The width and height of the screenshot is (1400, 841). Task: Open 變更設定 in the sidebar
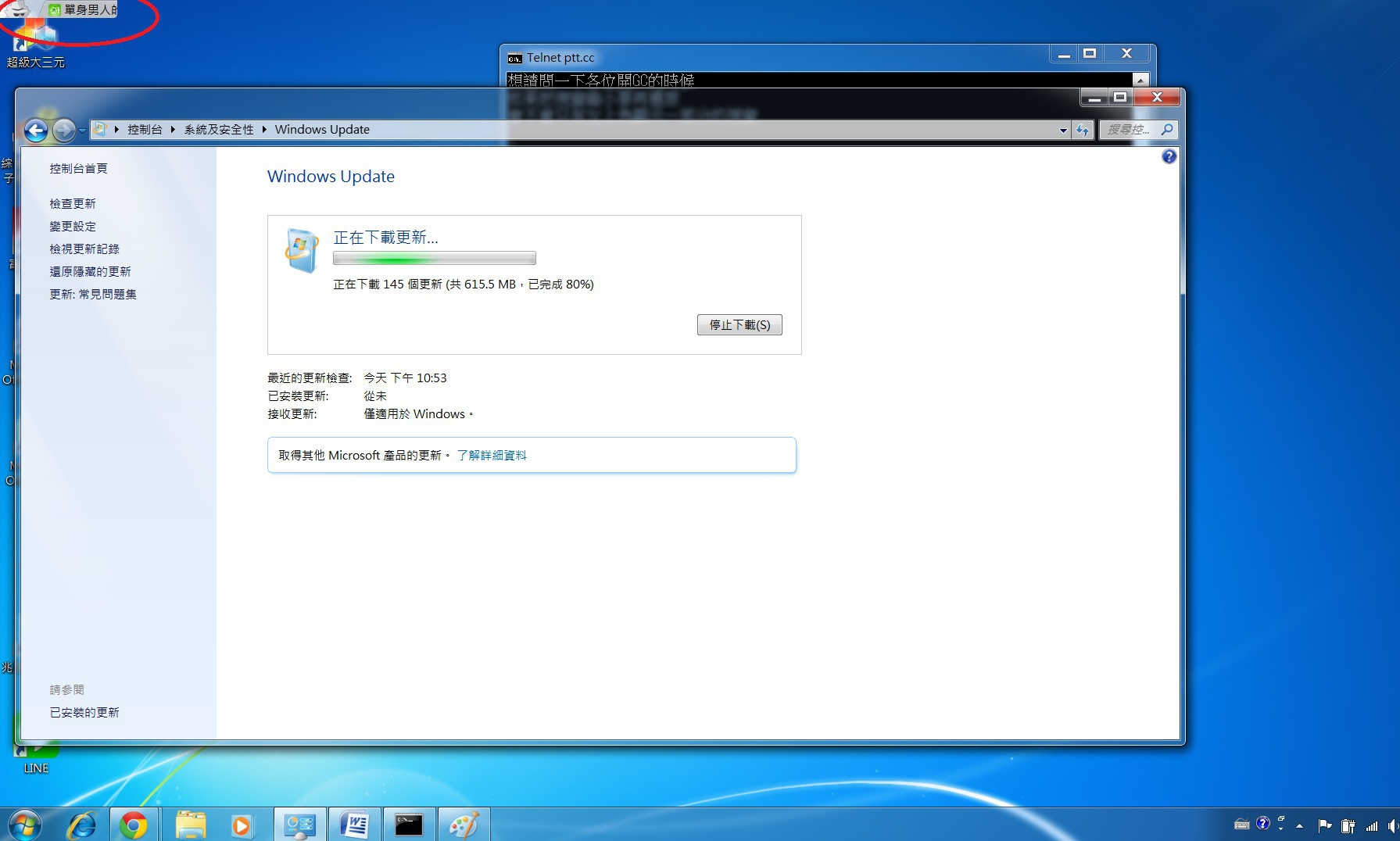(x=73, y=227)
